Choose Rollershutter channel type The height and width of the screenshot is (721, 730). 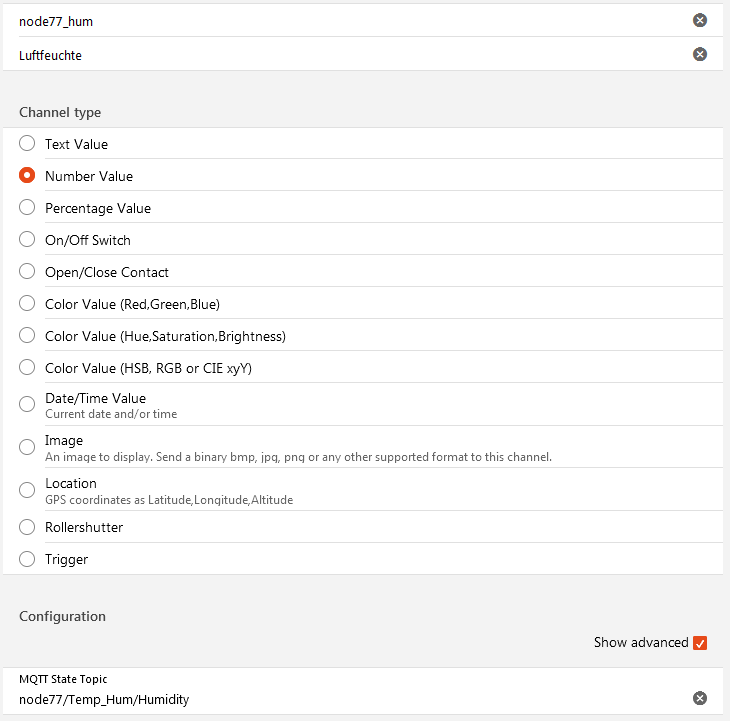coord(27,527)
